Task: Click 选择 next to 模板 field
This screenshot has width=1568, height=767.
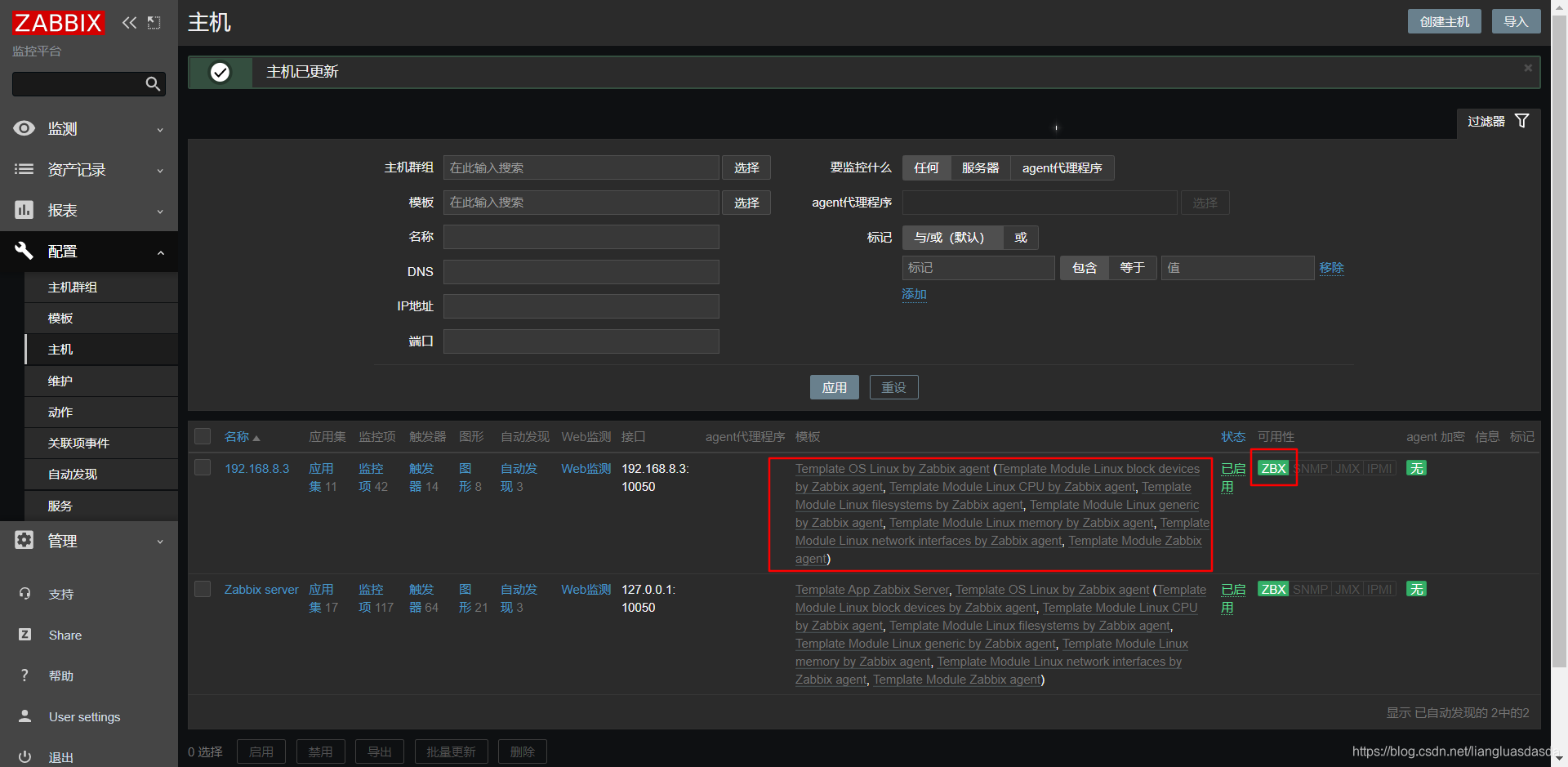Action: (x=746, y=203)
